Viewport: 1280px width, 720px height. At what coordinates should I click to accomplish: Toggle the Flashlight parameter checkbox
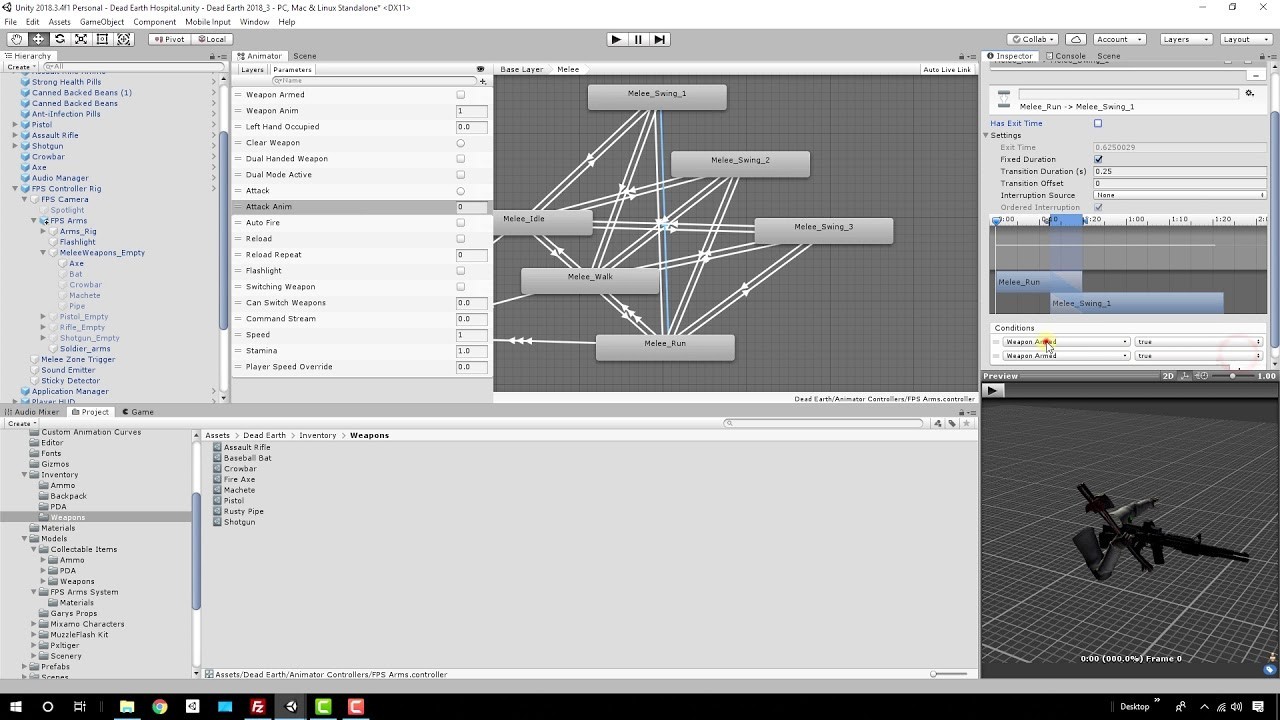point(460,271)
